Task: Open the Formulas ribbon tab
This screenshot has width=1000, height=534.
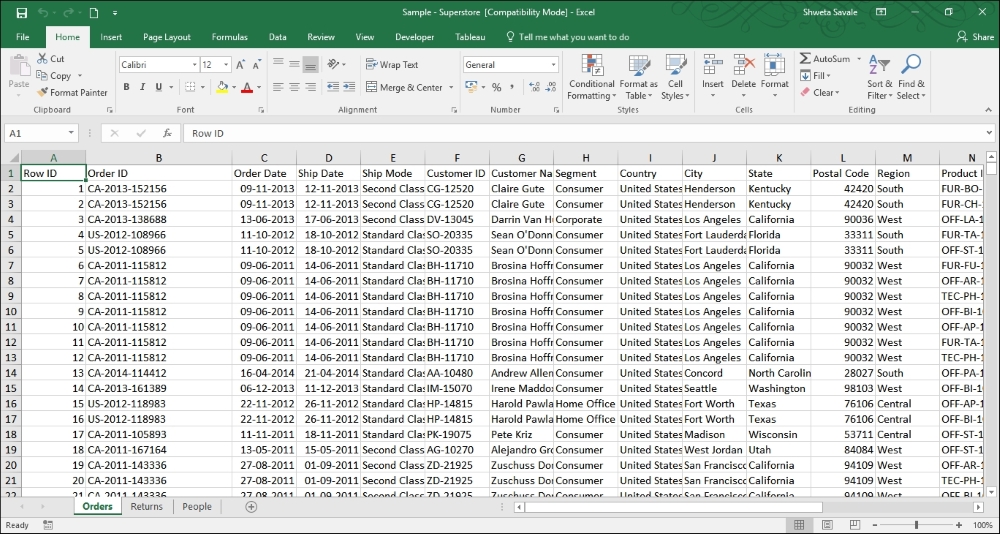Action: (x=230, y=37)
